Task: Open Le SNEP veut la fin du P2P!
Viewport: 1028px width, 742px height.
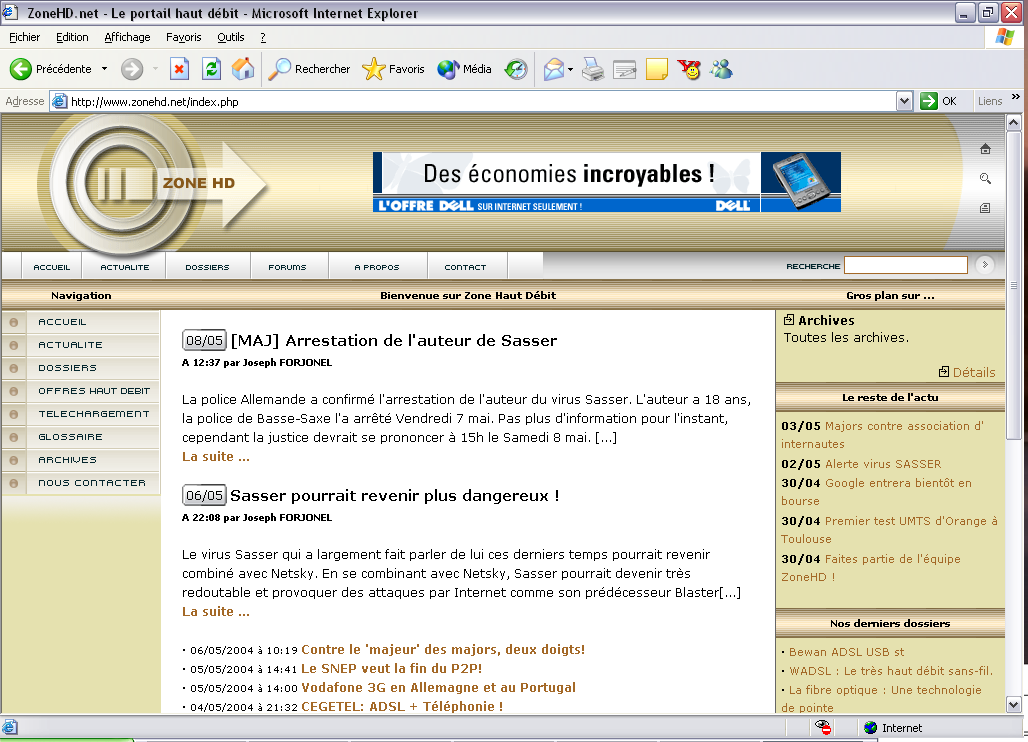Action: (x=391, y=669)
